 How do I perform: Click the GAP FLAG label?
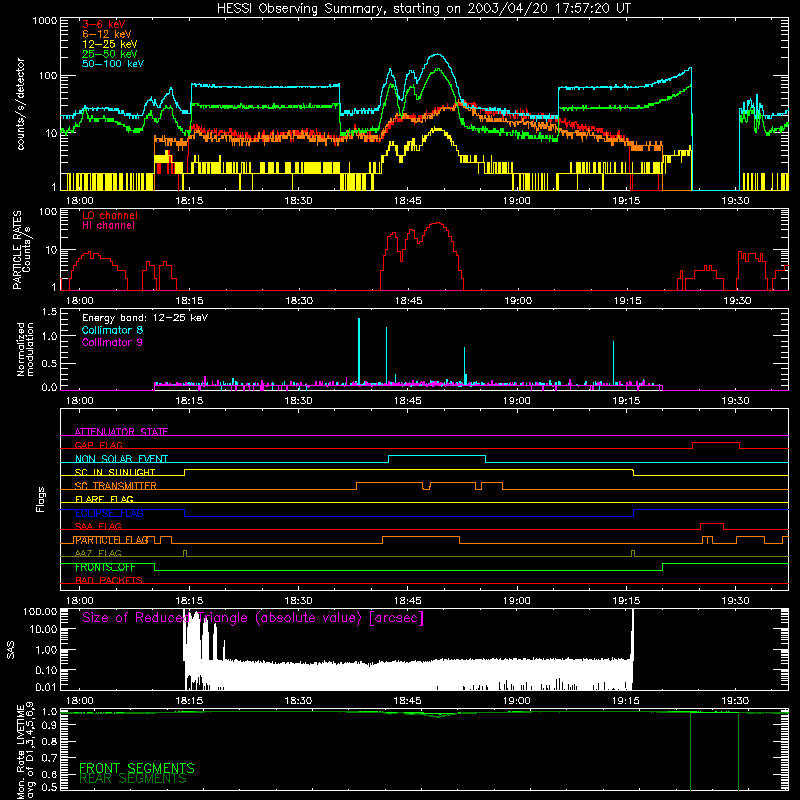[x=98, y=445]
